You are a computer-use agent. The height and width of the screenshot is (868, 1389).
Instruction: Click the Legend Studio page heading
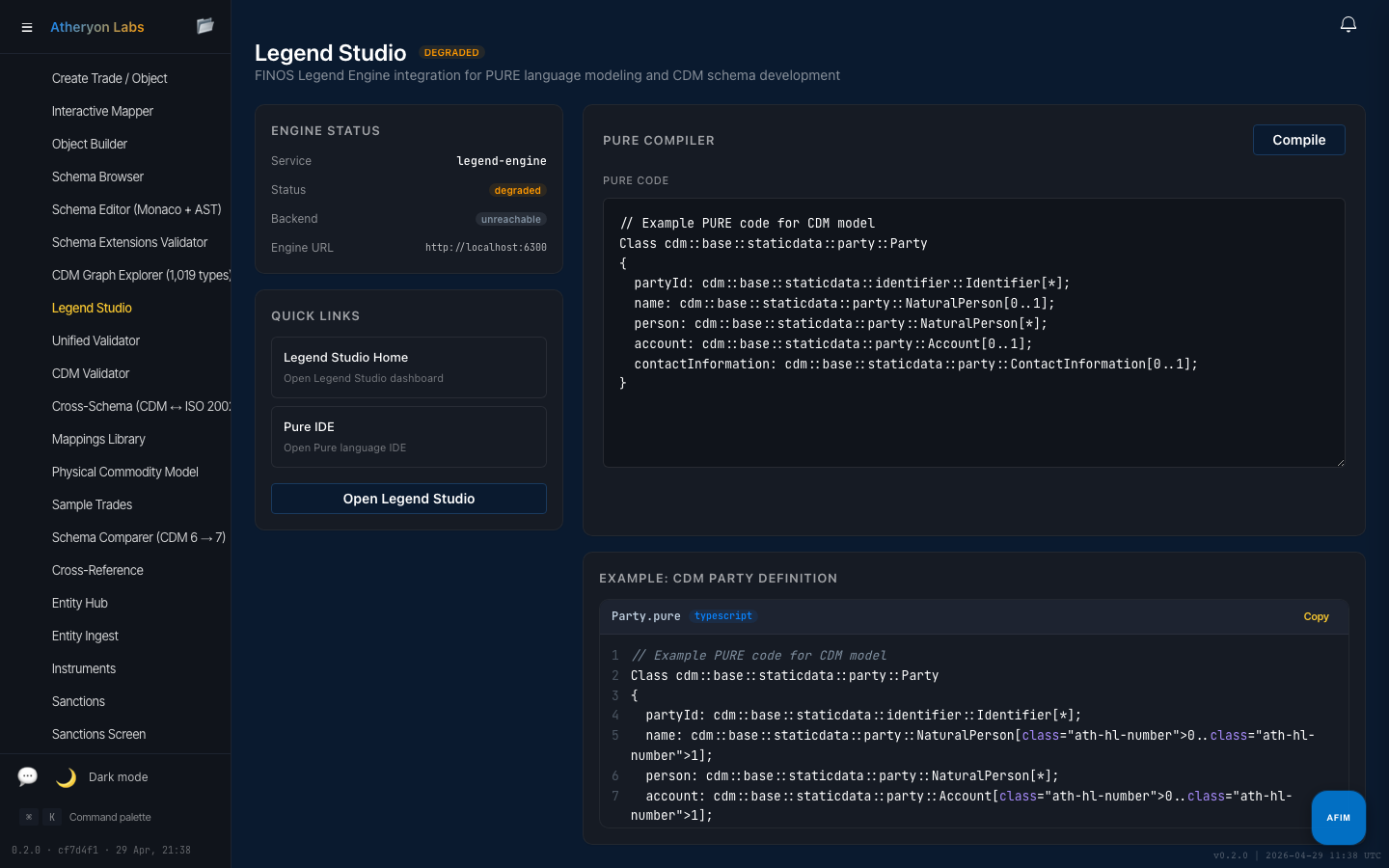click(331, 53)
